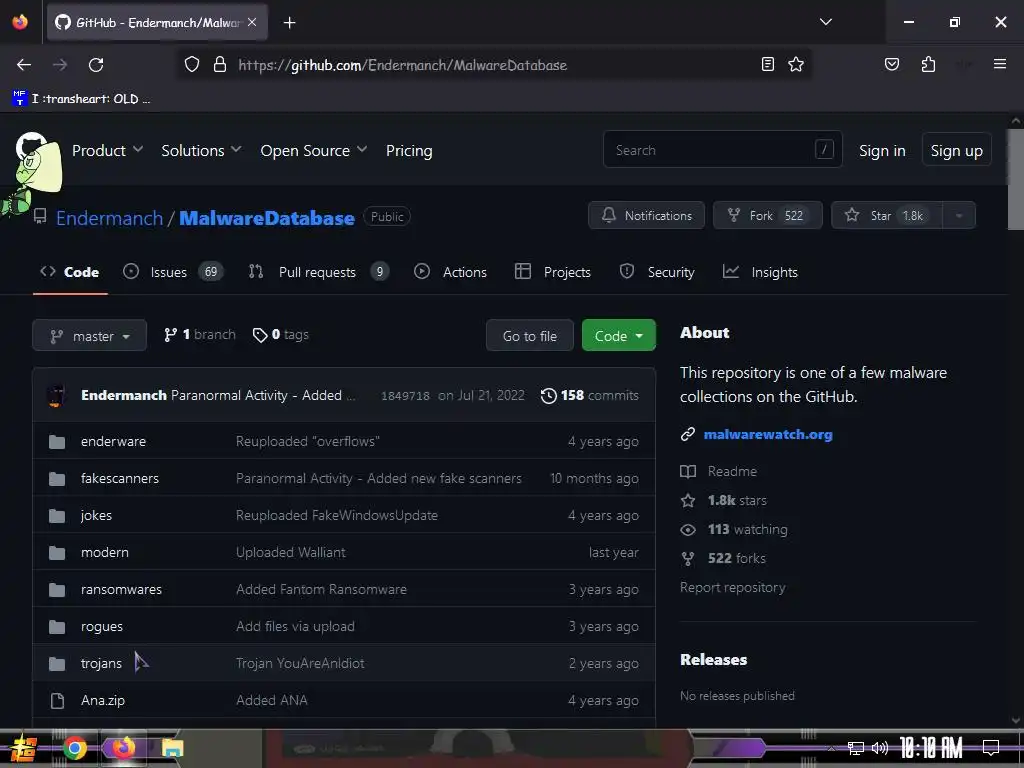The height and width of the screenshot is (768, 1024).
Task: Bookmark this page with the star icon
Action: 795,64
